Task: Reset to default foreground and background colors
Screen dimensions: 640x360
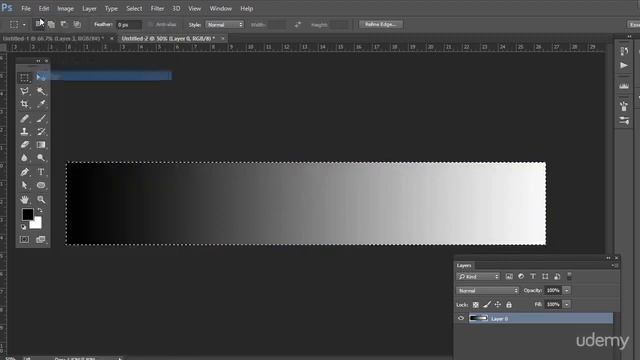Action: coord(24,227)
